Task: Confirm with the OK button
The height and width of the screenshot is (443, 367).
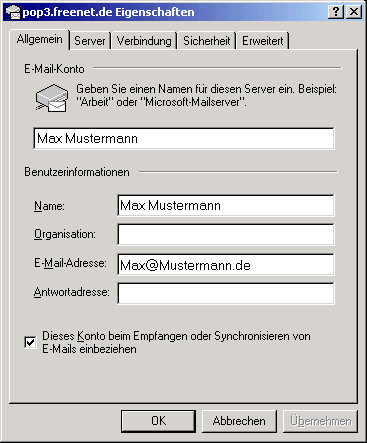Action: coord(158,421)
